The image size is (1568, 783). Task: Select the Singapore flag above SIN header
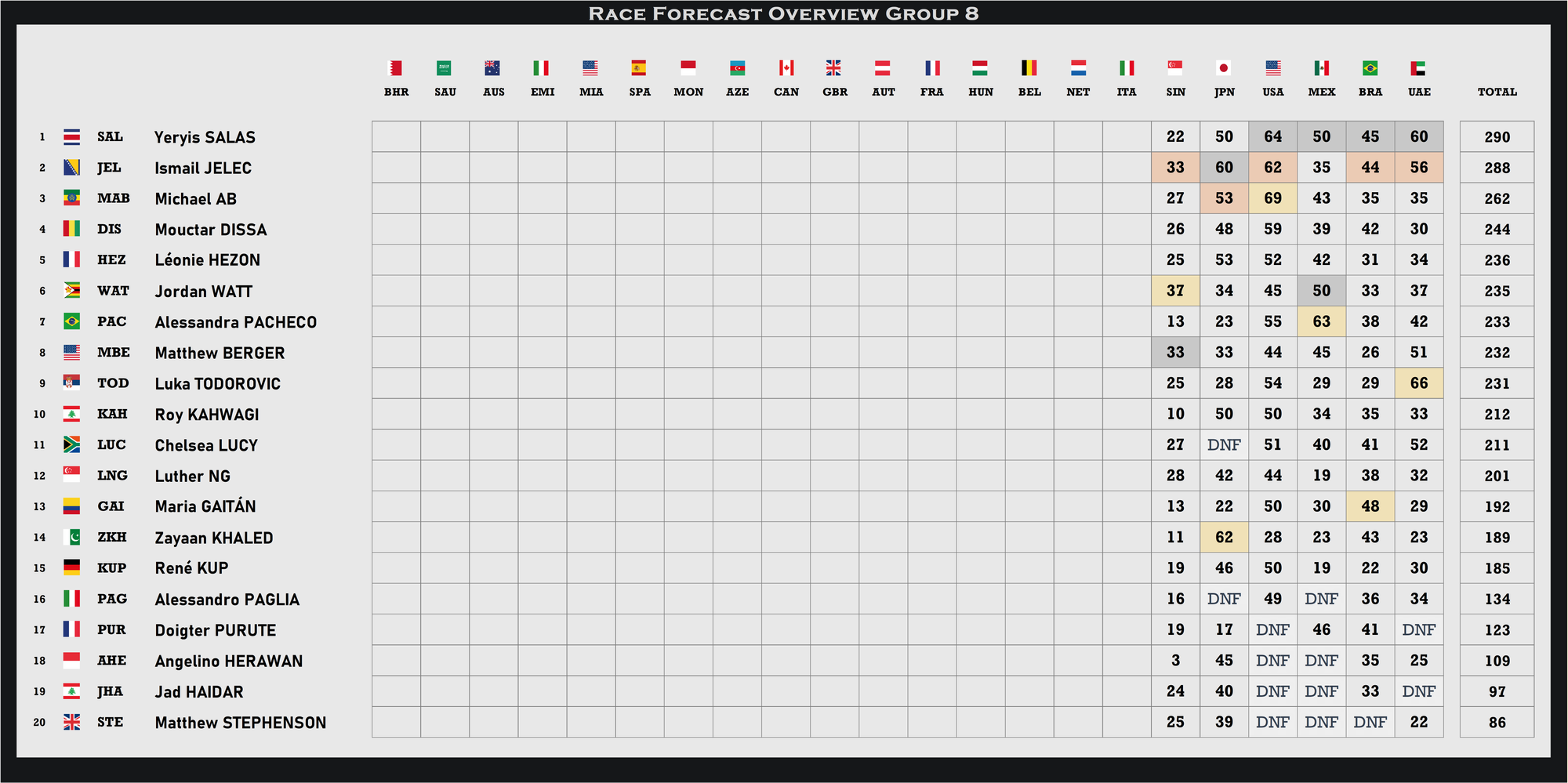pyautogui.click(x=1175, y=68)
